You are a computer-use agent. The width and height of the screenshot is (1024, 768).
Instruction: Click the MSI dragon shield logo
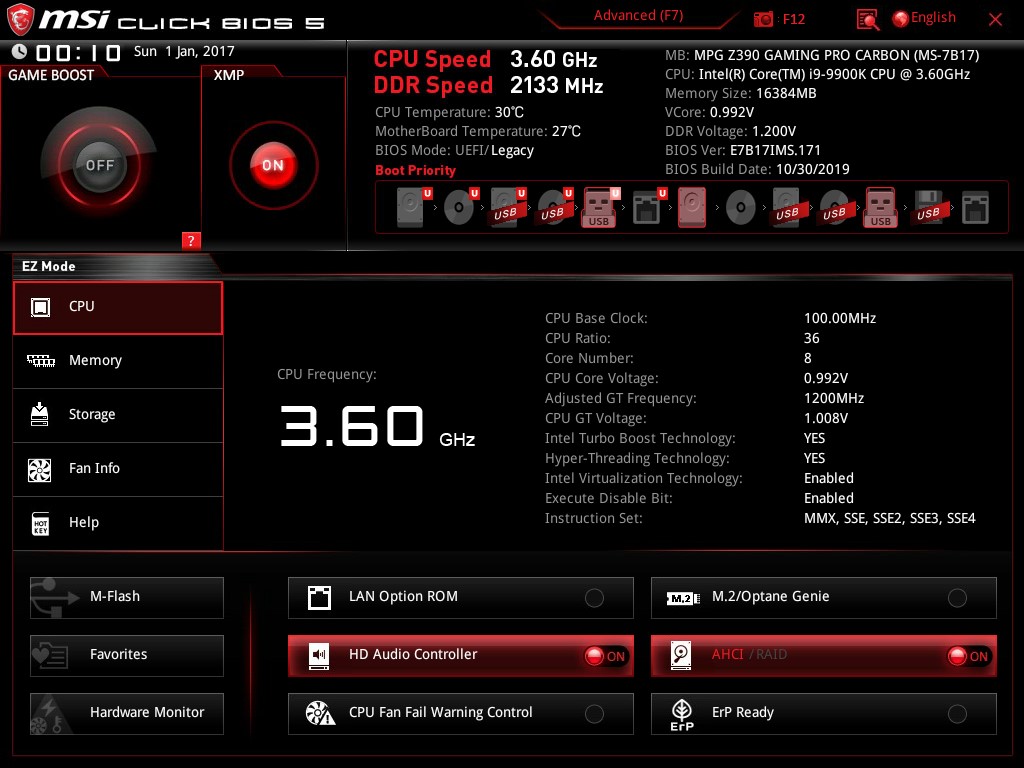pyautogui.click(x=20, y=20)
